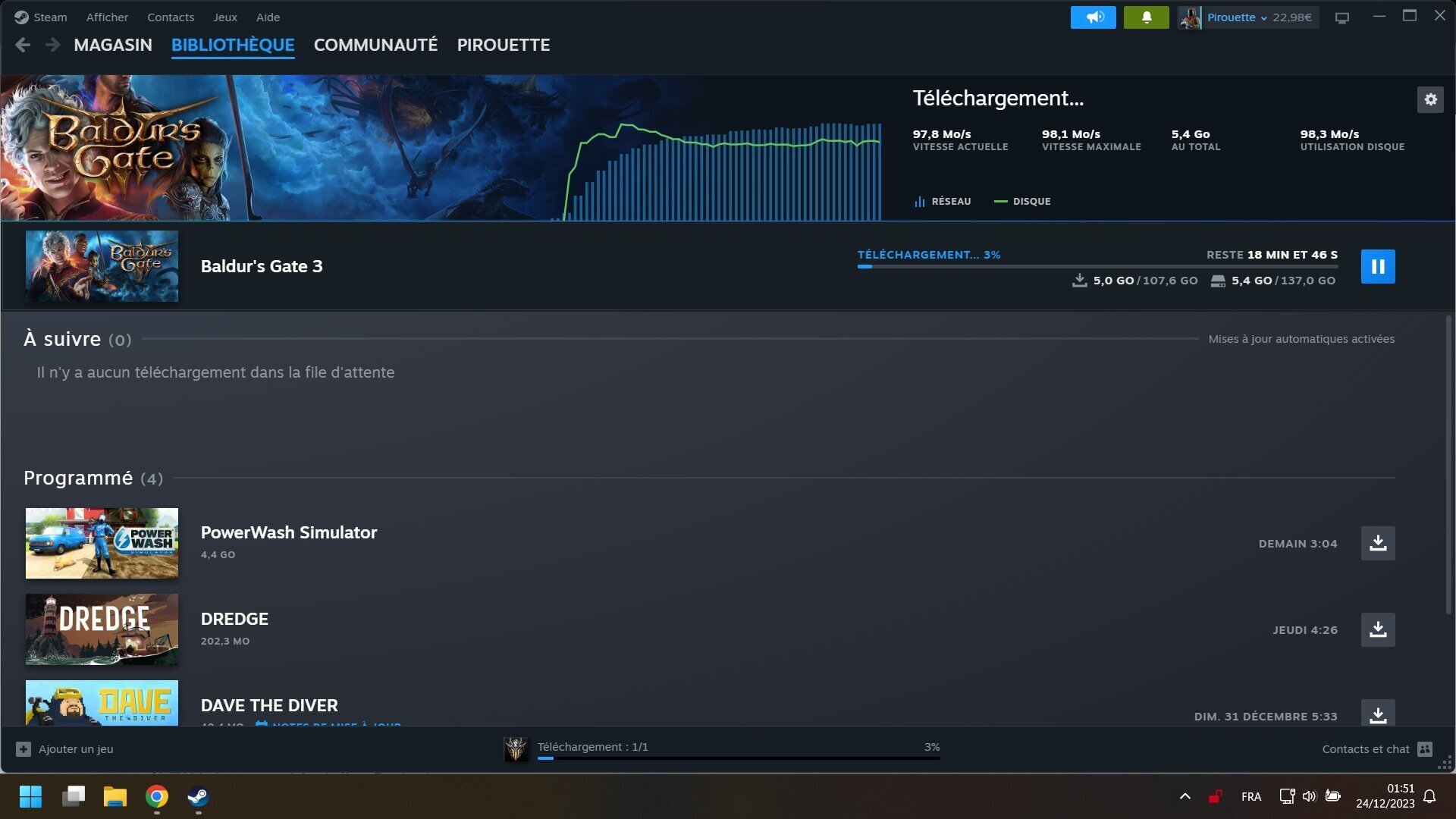Go back with the left arrow
Viewport: 1456px width, 819px height.
pyautogui.click(x=23, y=45)
